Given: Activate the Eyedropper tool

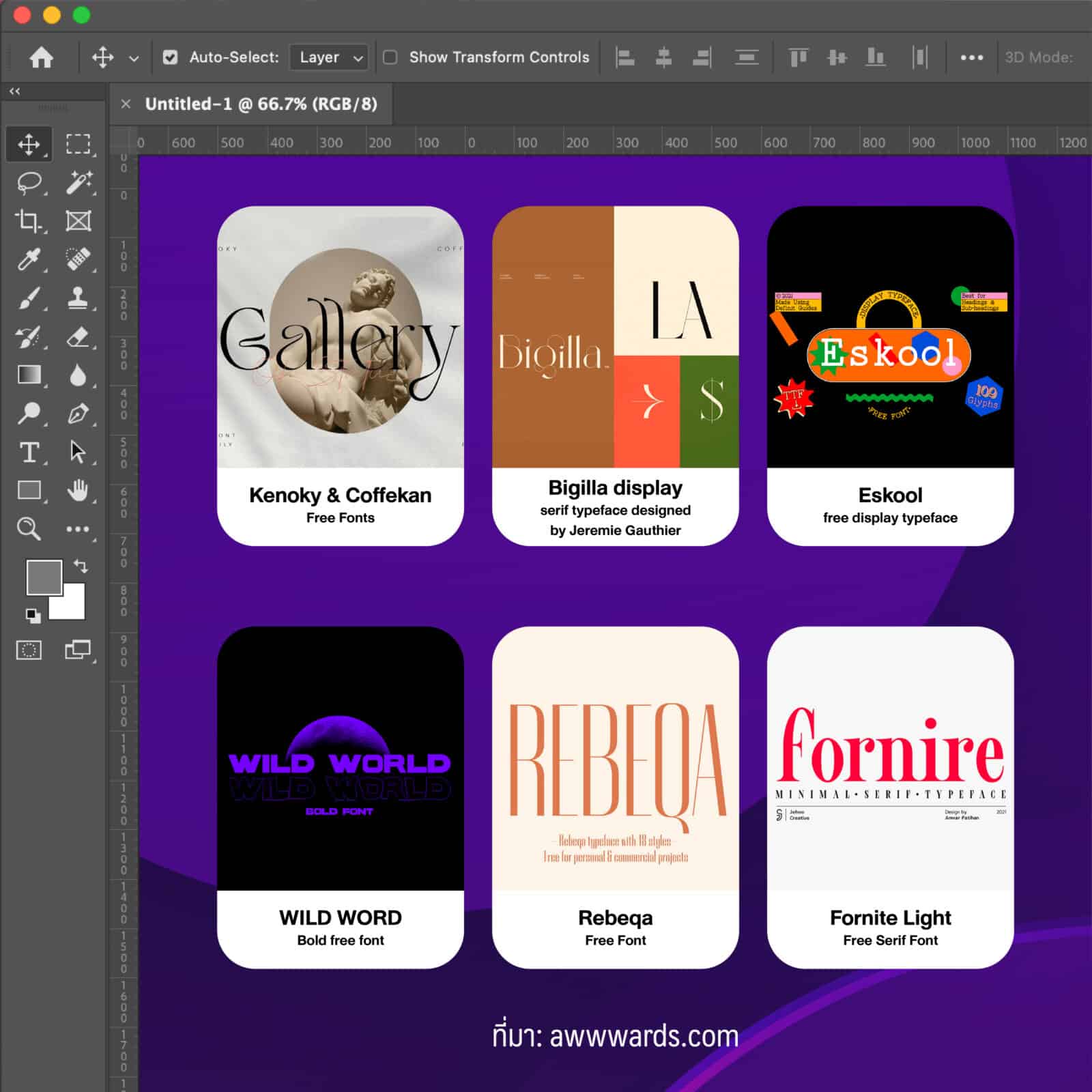Looking at the screenshot, I should pyautogui.click(x=29, y=259).
